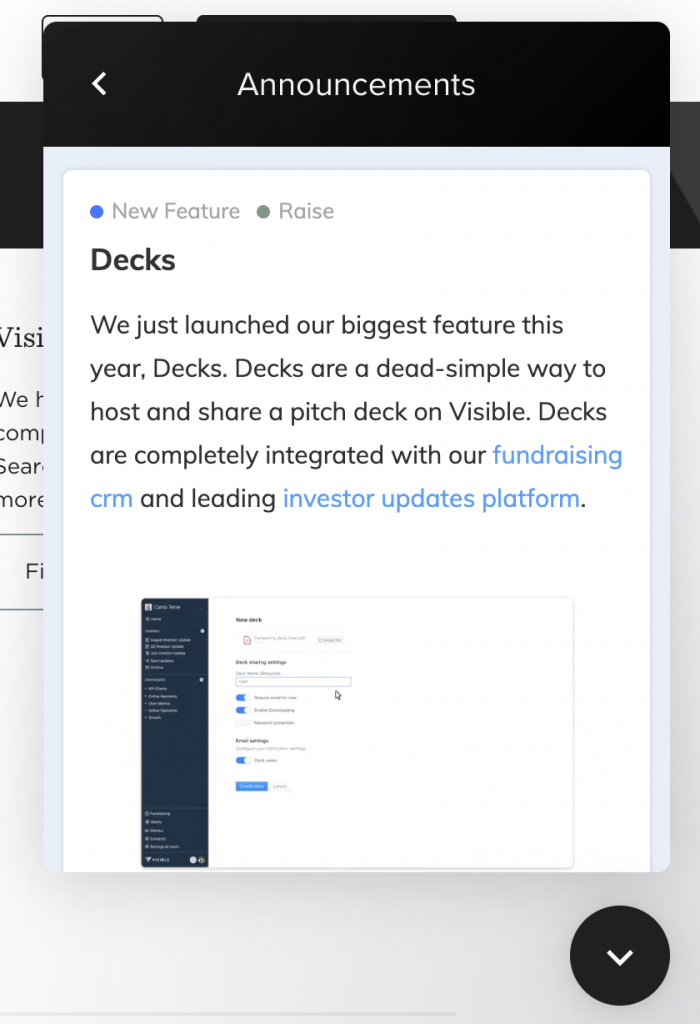Open the fundraising crm link
This screenshot has width=700, height=1024.
[x=356, y=477]
